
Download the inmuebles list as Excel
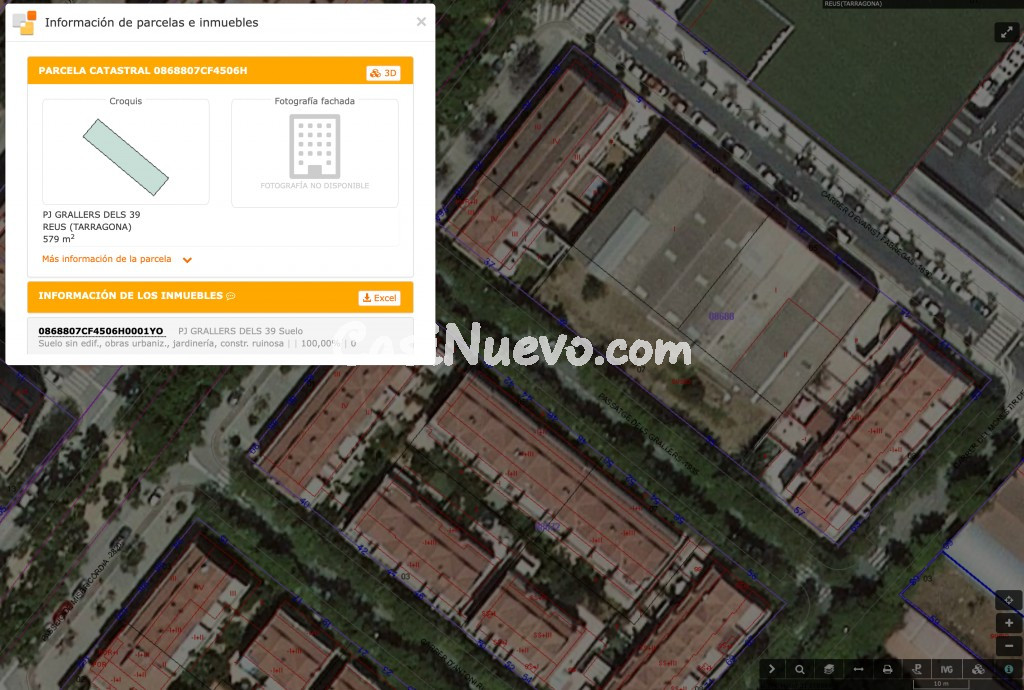point(379,297)
